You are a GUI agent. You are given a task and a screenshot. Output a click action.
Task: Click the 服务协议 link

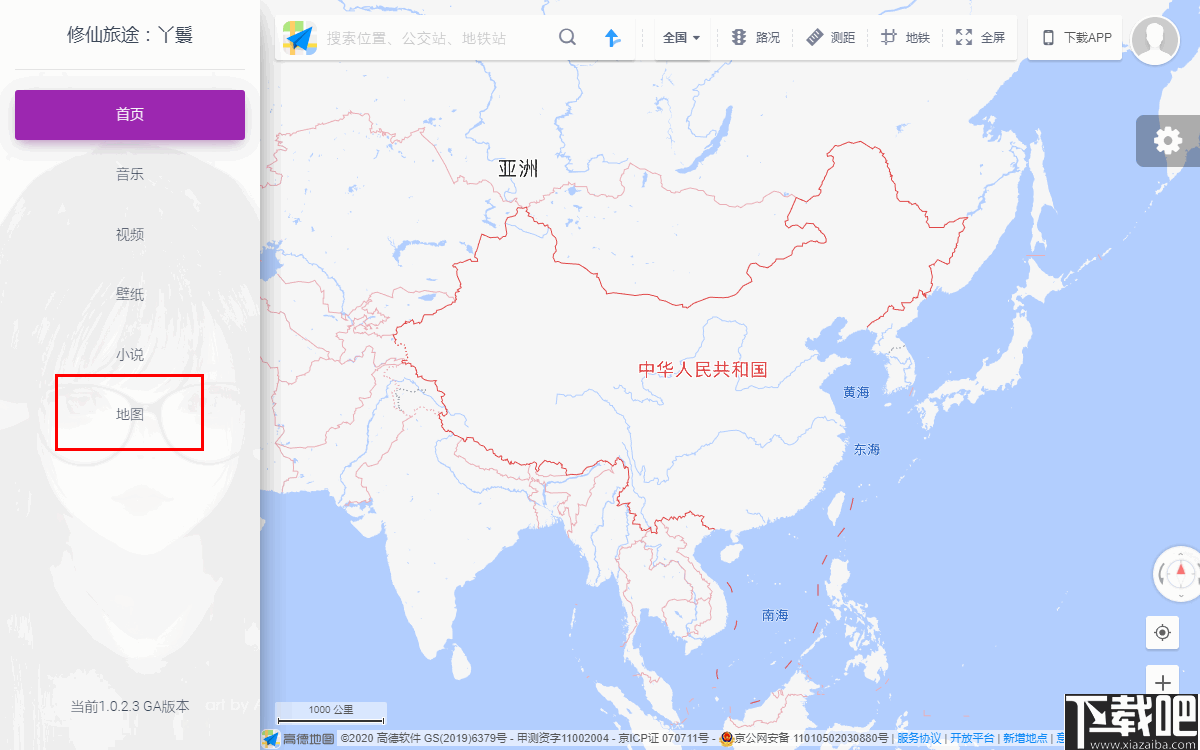tap(919, 738)
